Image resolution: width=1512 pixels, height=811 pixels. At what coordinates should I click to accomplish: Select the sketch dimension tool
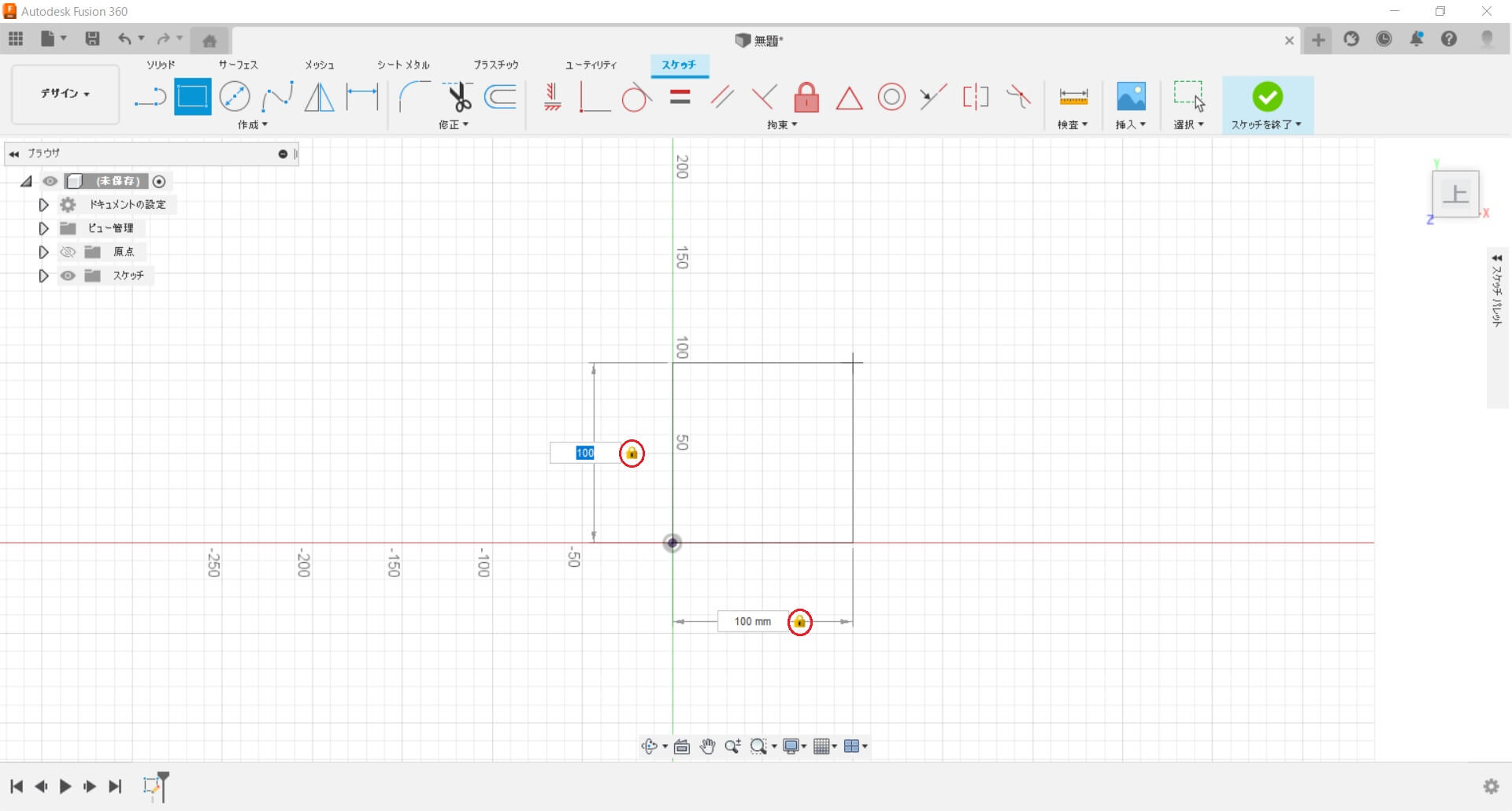(x=362, y=98)
